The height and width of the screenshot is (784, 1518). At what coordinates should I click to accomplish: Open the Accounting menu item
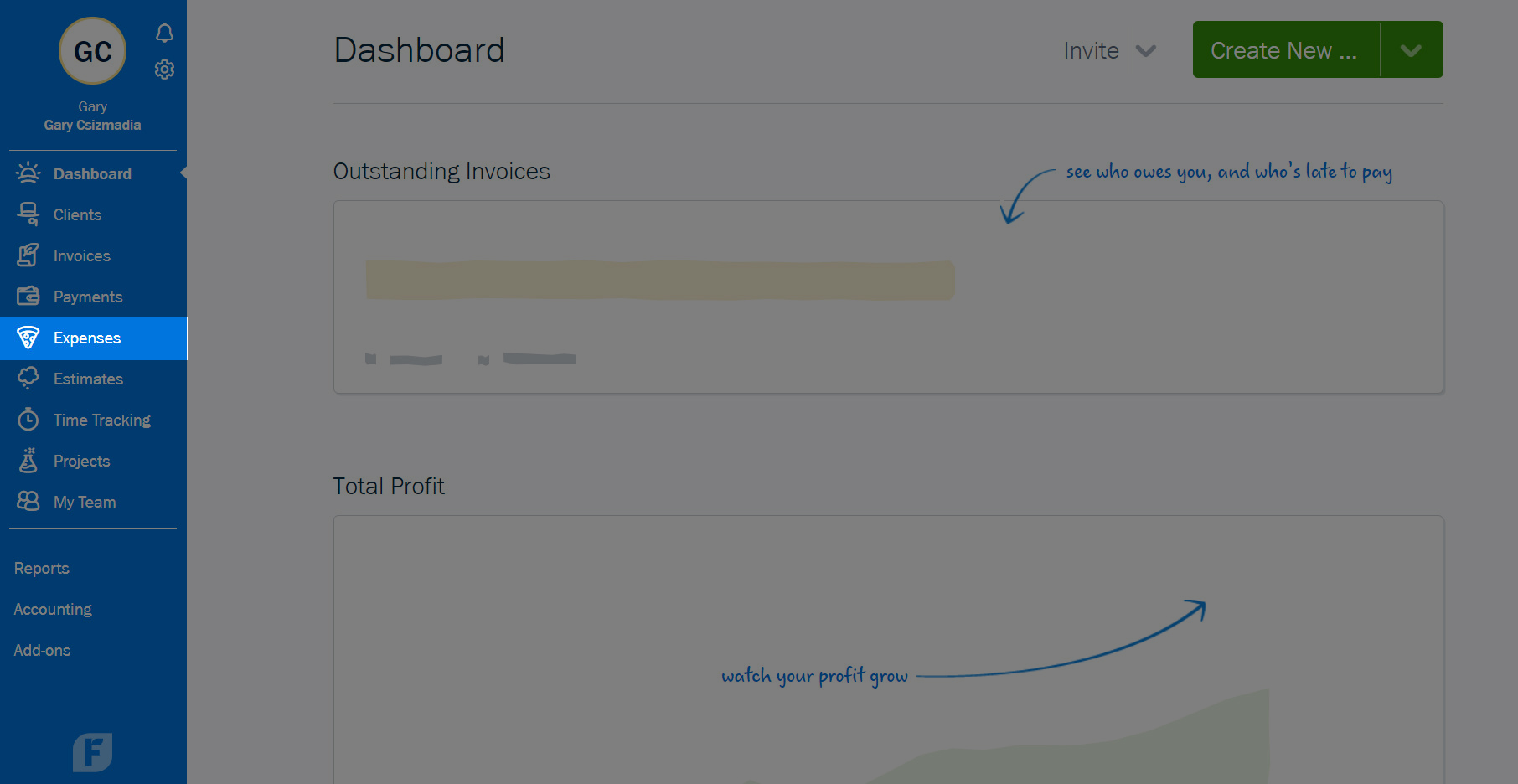coord(53,609)
